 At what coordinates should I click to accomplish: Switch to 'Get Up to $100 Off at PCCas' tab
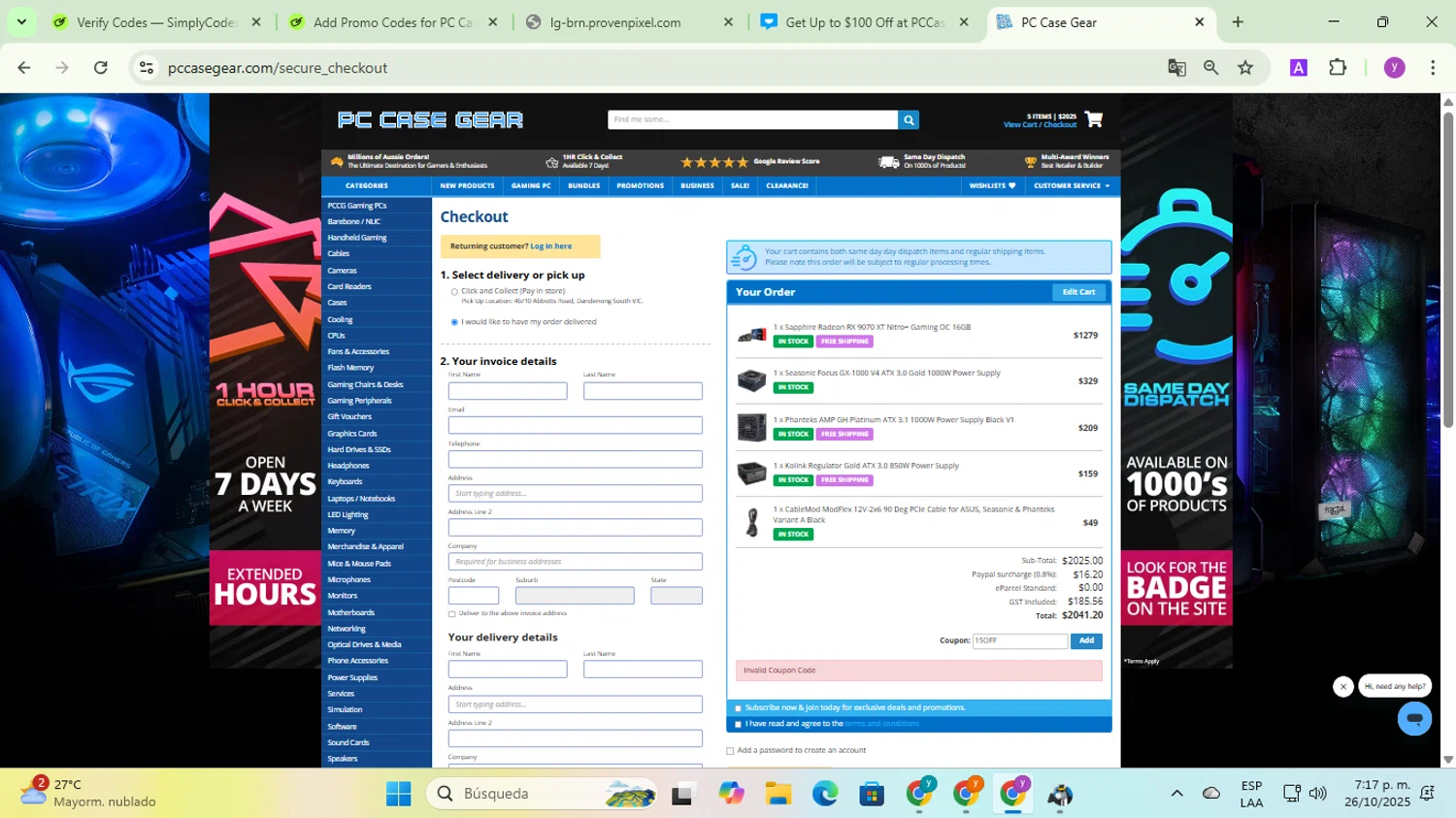click(865, 22)
